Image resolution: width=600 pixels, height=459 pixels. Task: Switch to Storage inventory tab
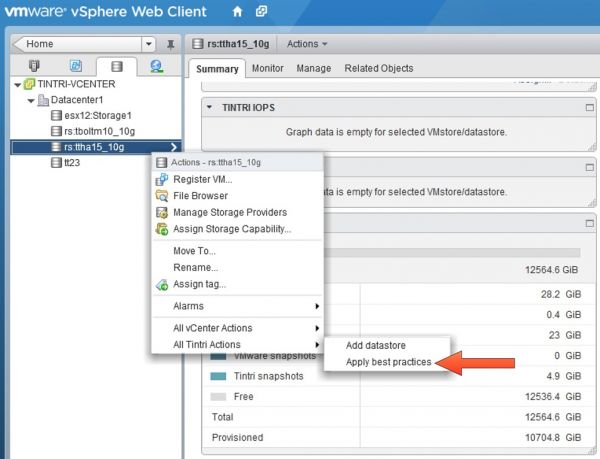[x=117, y=67]
